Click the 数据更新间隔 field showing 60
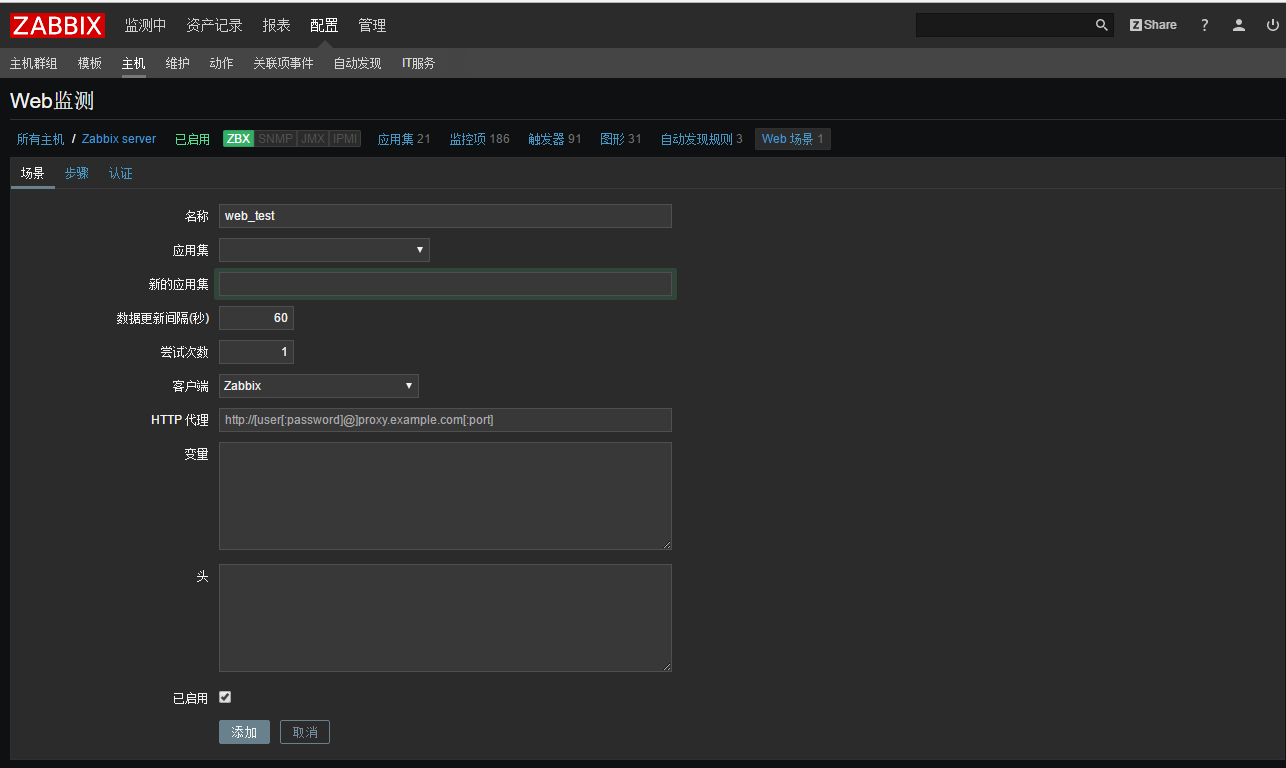 tap(256, 318)
